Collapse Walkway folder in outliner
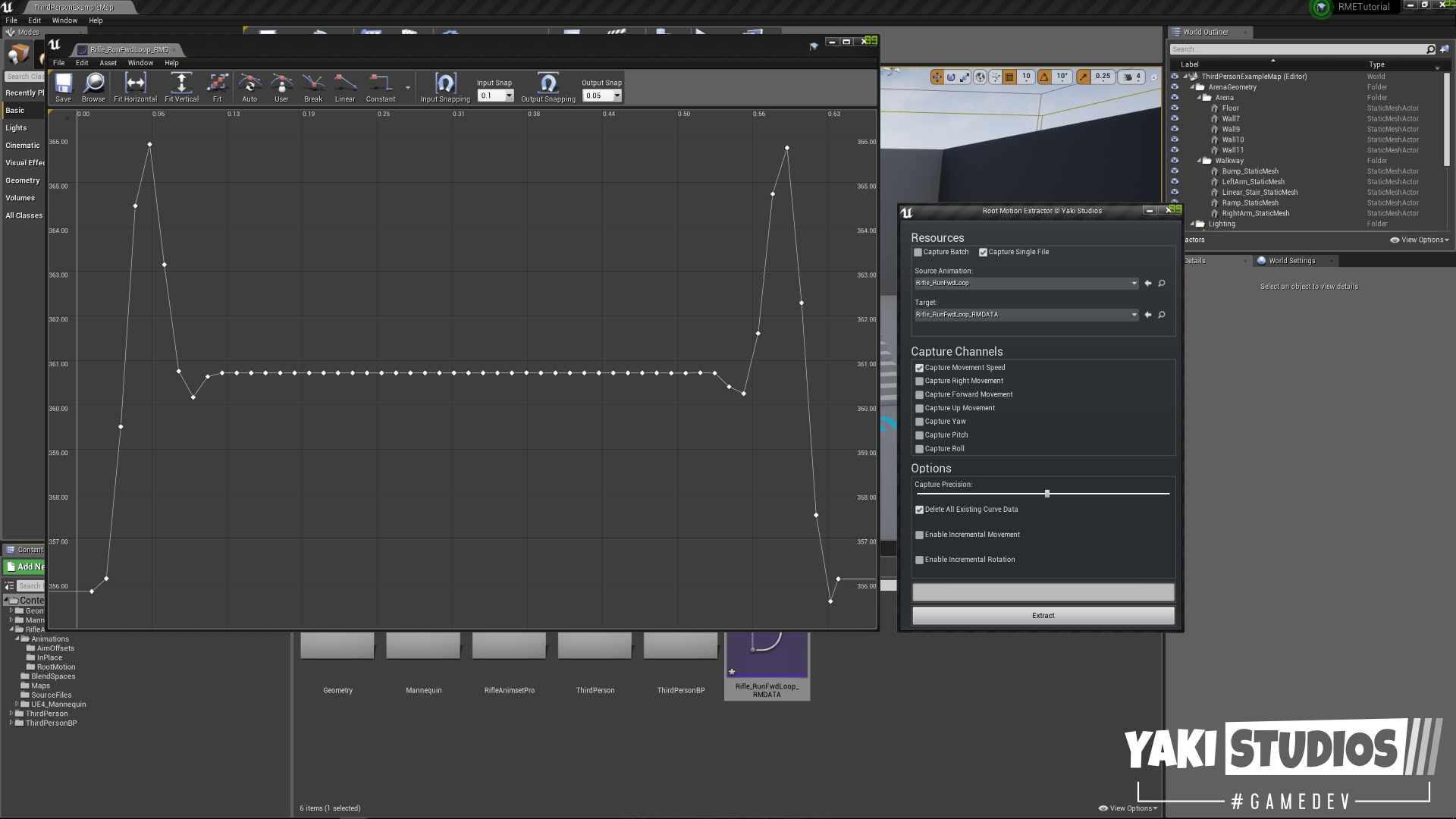The width and height of the screenshot is (1456, 819). [1199, 161]
